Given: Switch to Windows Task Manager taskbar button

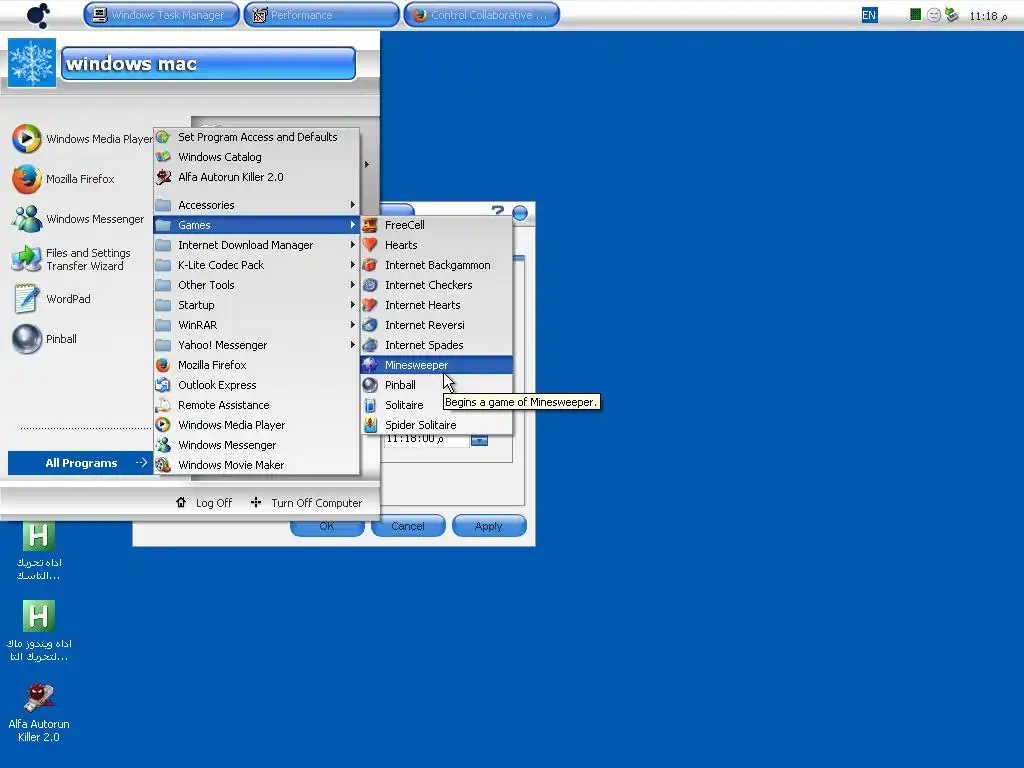Looking at the screenshot, I should (161, 14).
